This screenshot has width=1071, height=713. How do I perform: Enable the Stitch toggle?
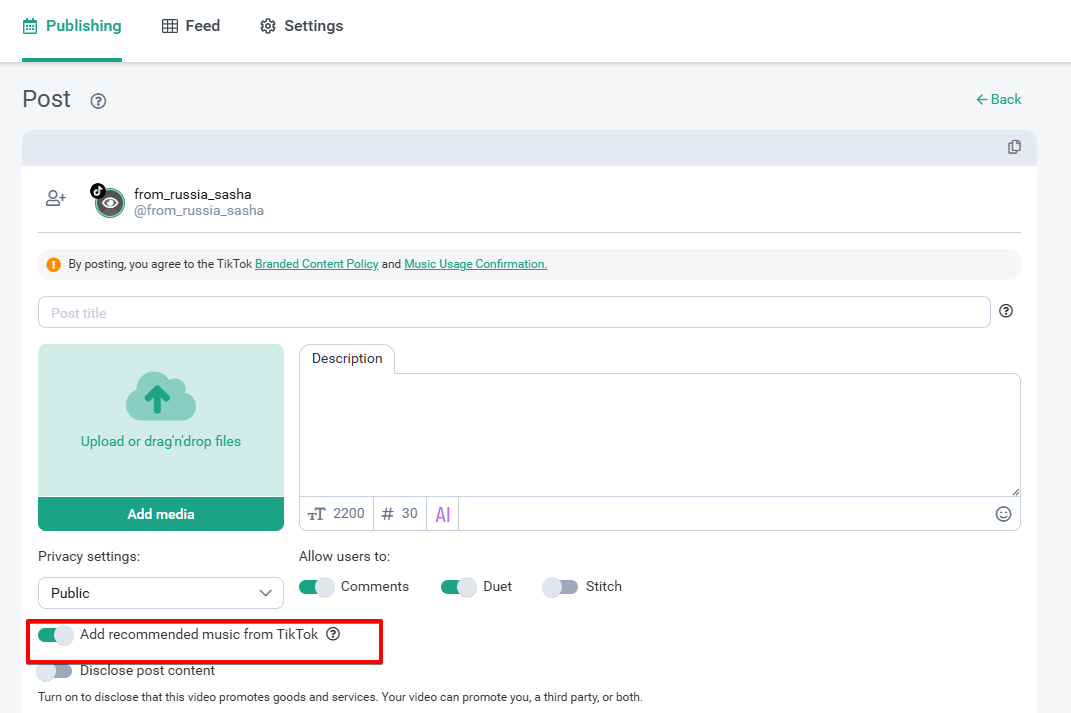(560, 587)
